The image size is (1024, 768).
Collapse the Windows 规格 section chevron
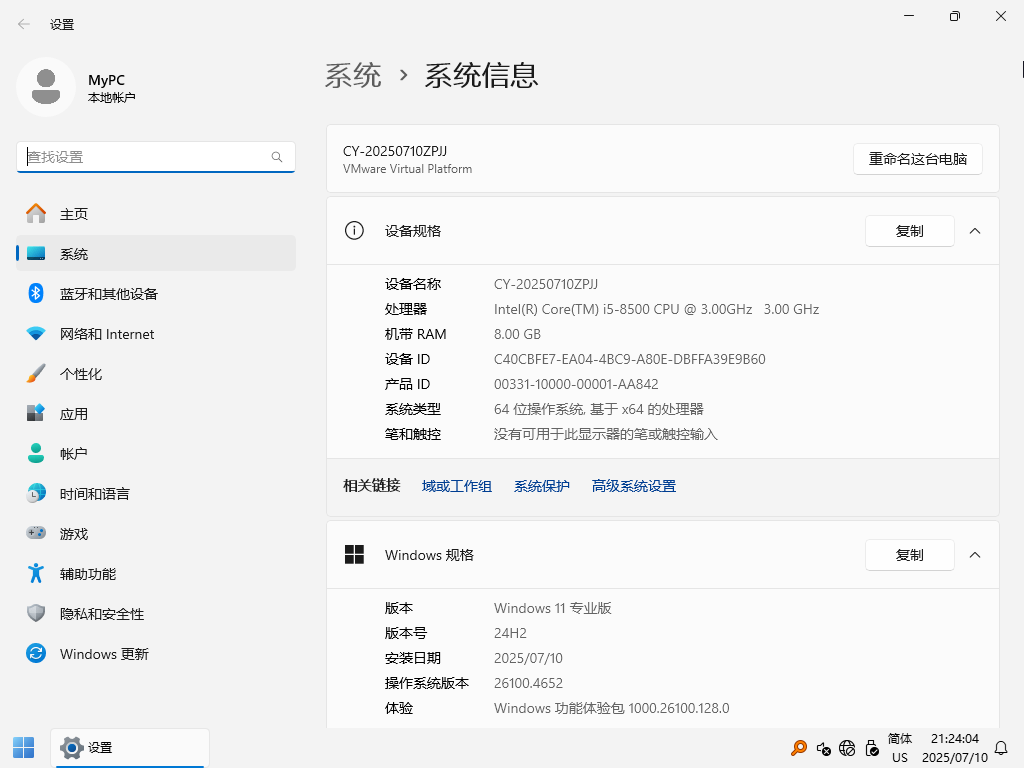coord(975,554)
